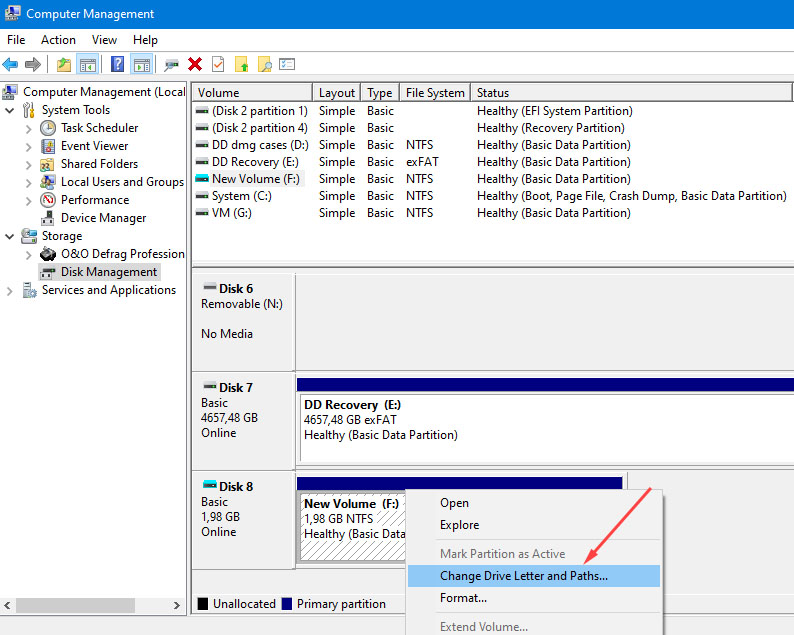Click the Forward arrow toolbar icon
The width and height of the screenshot is (794, 635).
pos(33,64)
